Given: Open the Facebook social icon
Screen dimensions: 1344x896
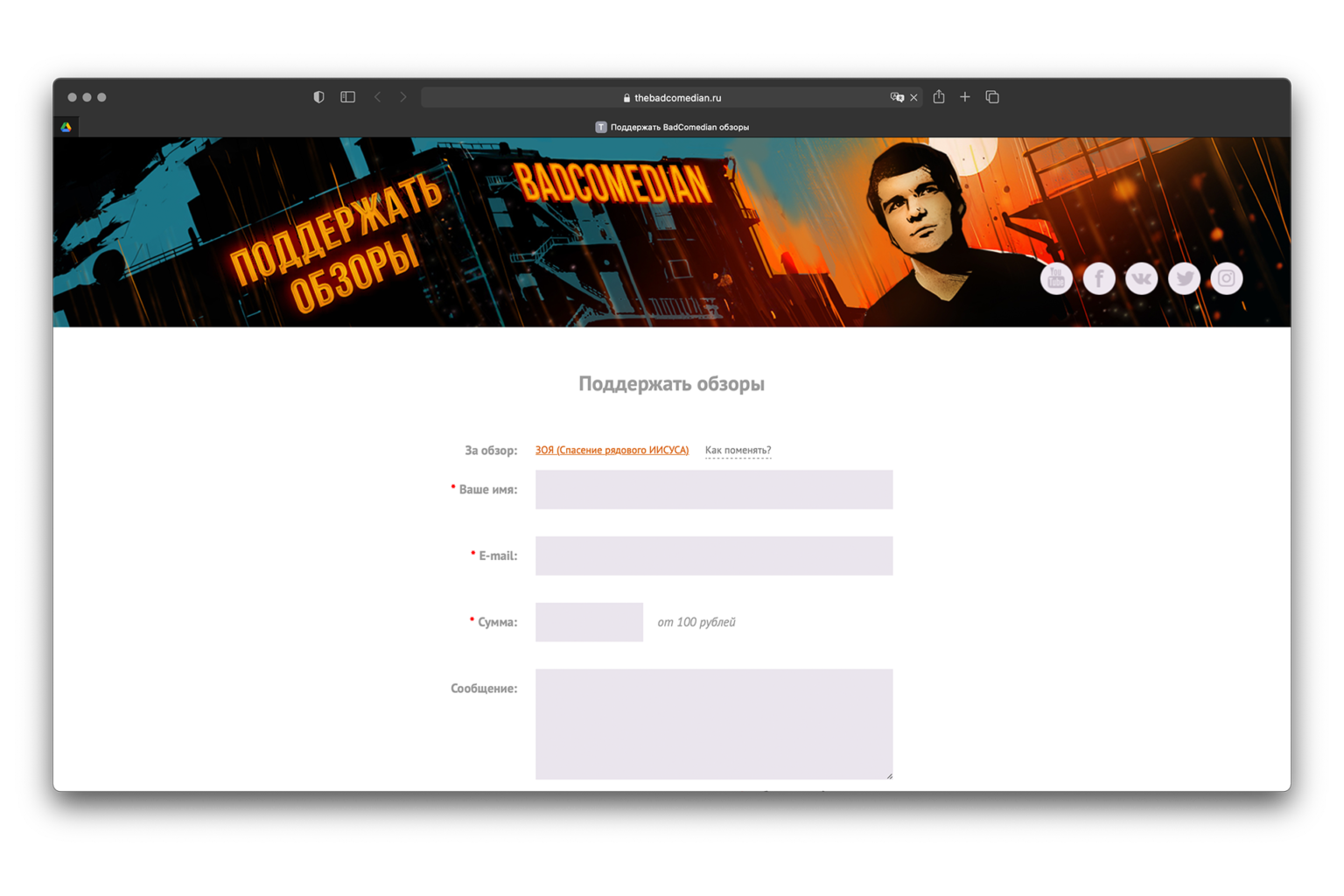Looking at the screenshot, I should 1099,278.
